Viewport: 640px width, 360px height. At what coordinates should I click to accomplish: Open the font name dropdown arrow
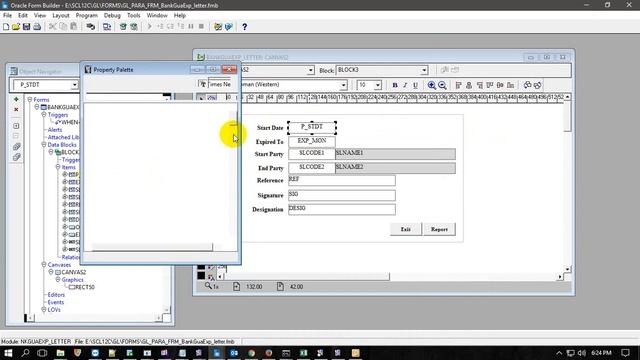pos(343,85)
